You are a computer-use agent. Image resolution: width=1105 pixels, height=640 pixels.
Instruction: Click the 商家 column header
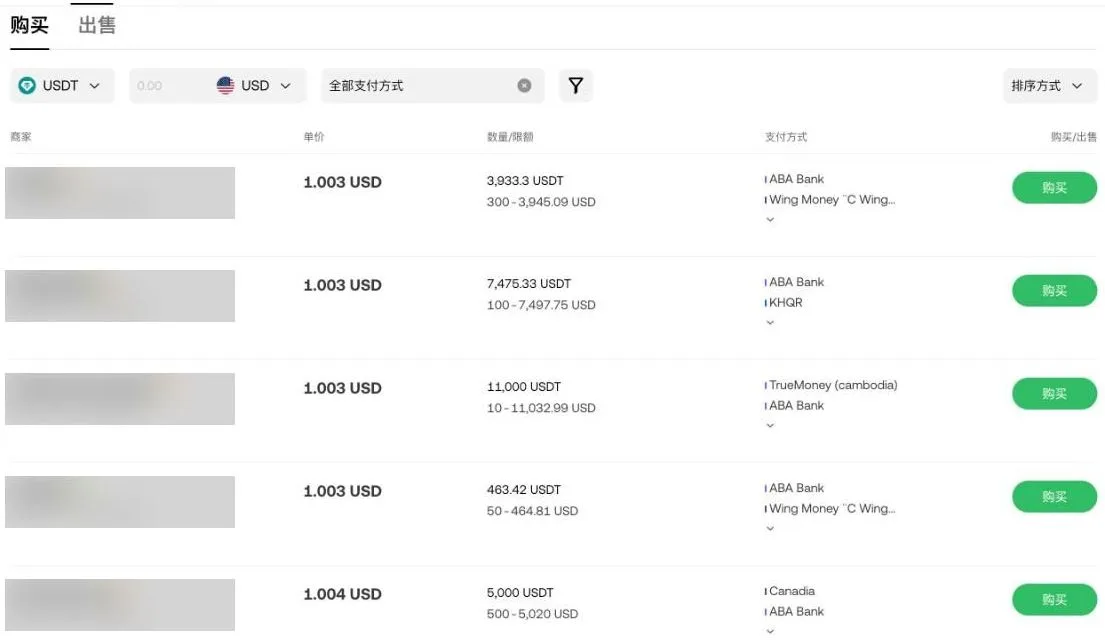[21, 137]
